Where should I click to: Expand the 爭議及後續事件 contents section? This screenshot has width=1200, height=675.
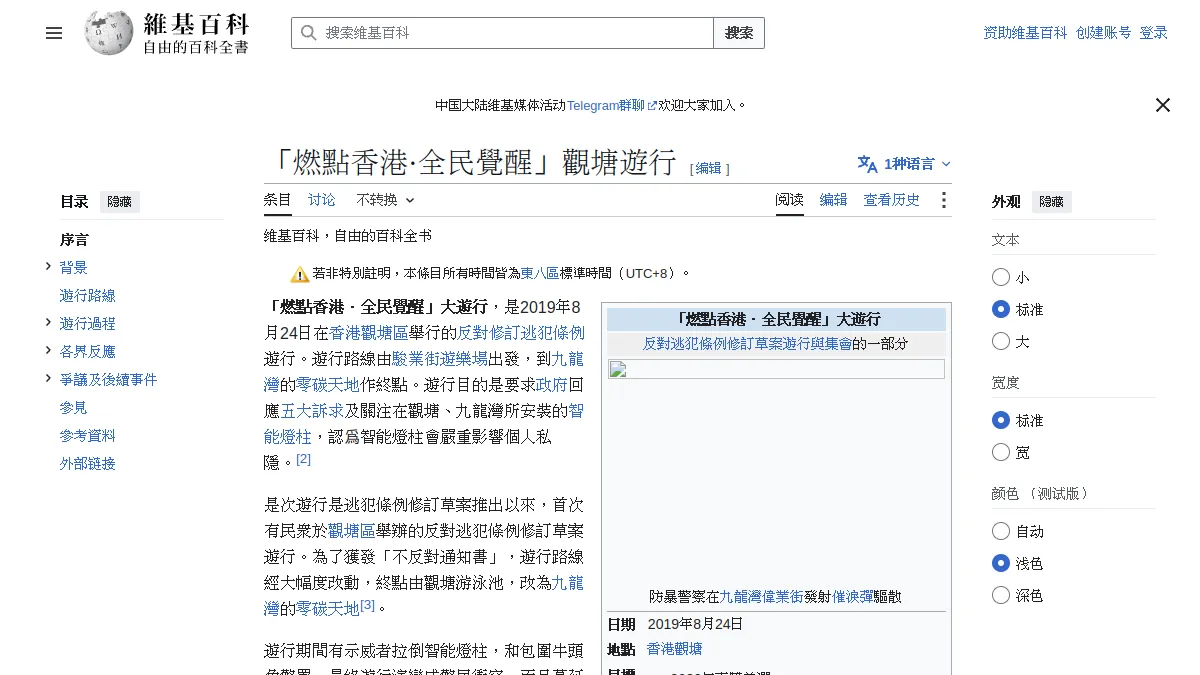click(48, 378)
